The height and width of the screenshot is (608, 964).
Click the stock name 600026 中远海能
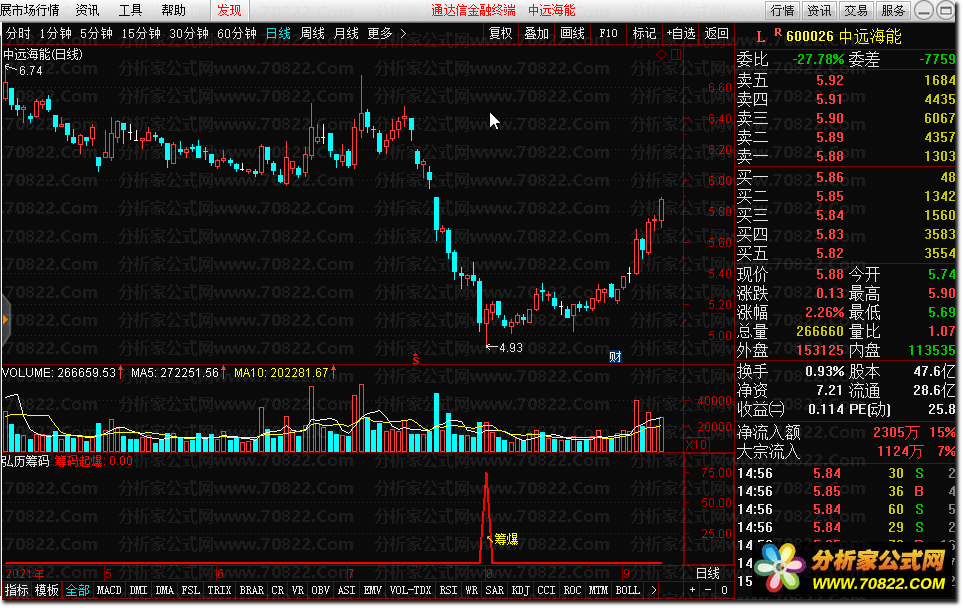click(x=844, y=37)
